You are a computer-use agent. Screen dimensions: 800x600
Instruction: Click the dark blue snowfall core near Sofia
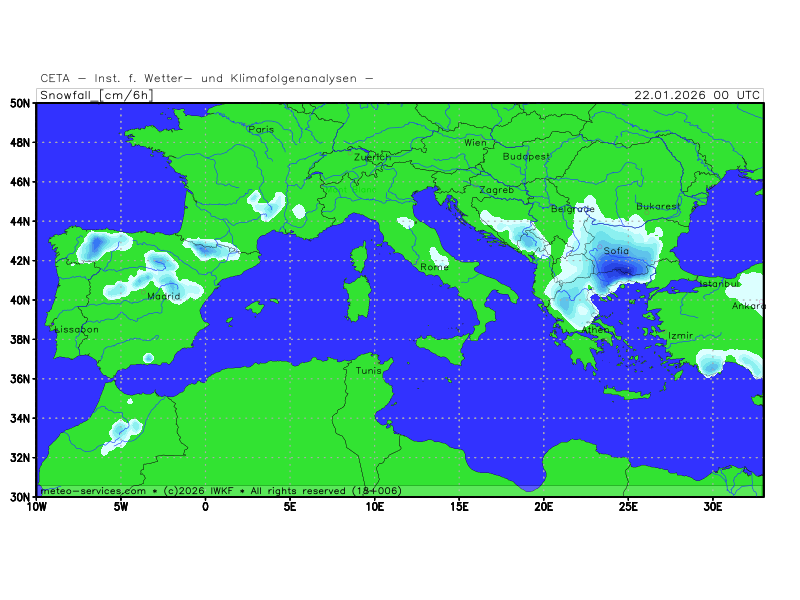coord(622,268)
